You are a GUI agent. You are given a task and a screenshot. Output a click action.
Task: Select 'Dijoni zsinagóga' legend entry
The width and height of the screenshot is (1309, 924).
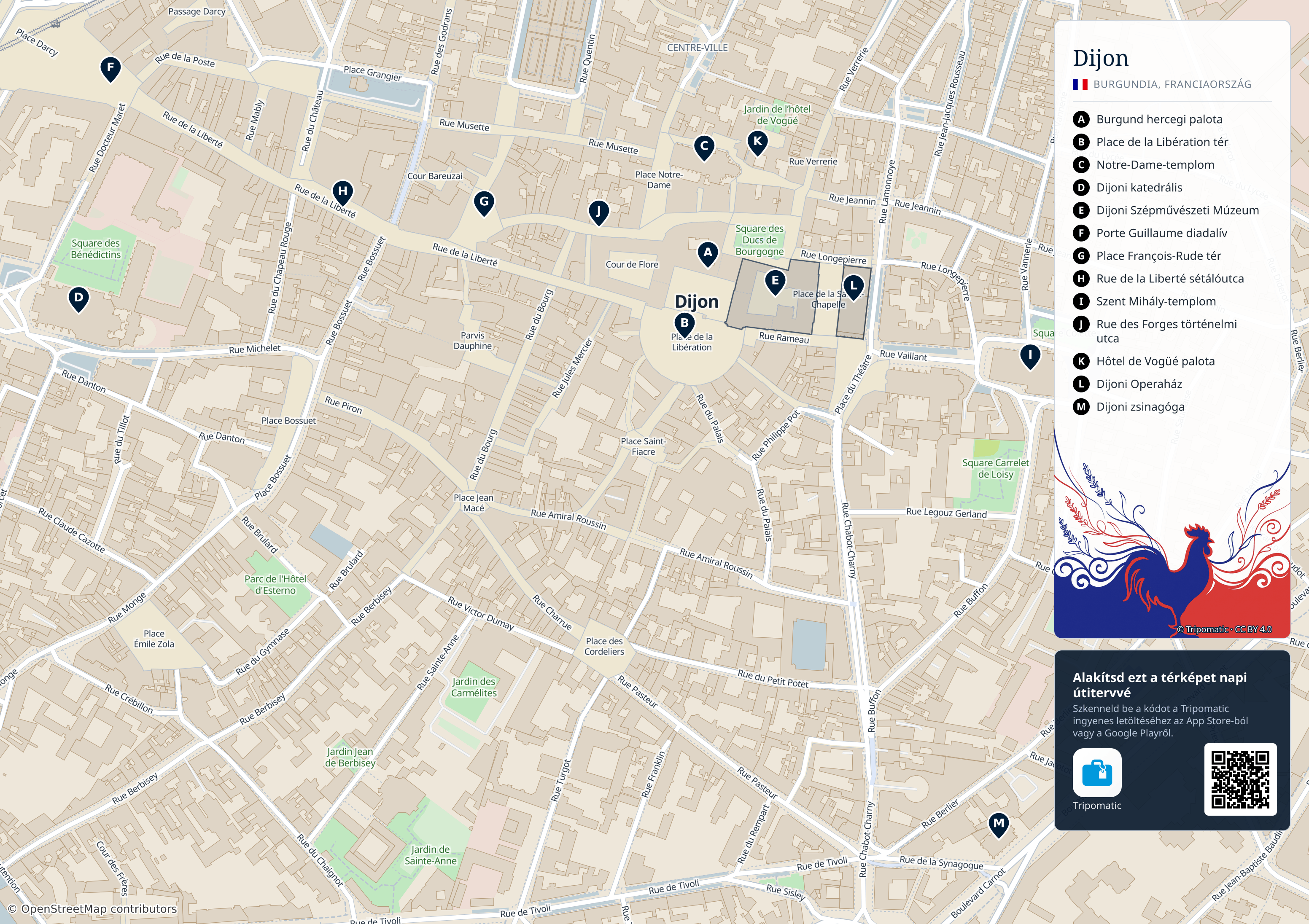pyautogui.click(x=1140, y=407)
